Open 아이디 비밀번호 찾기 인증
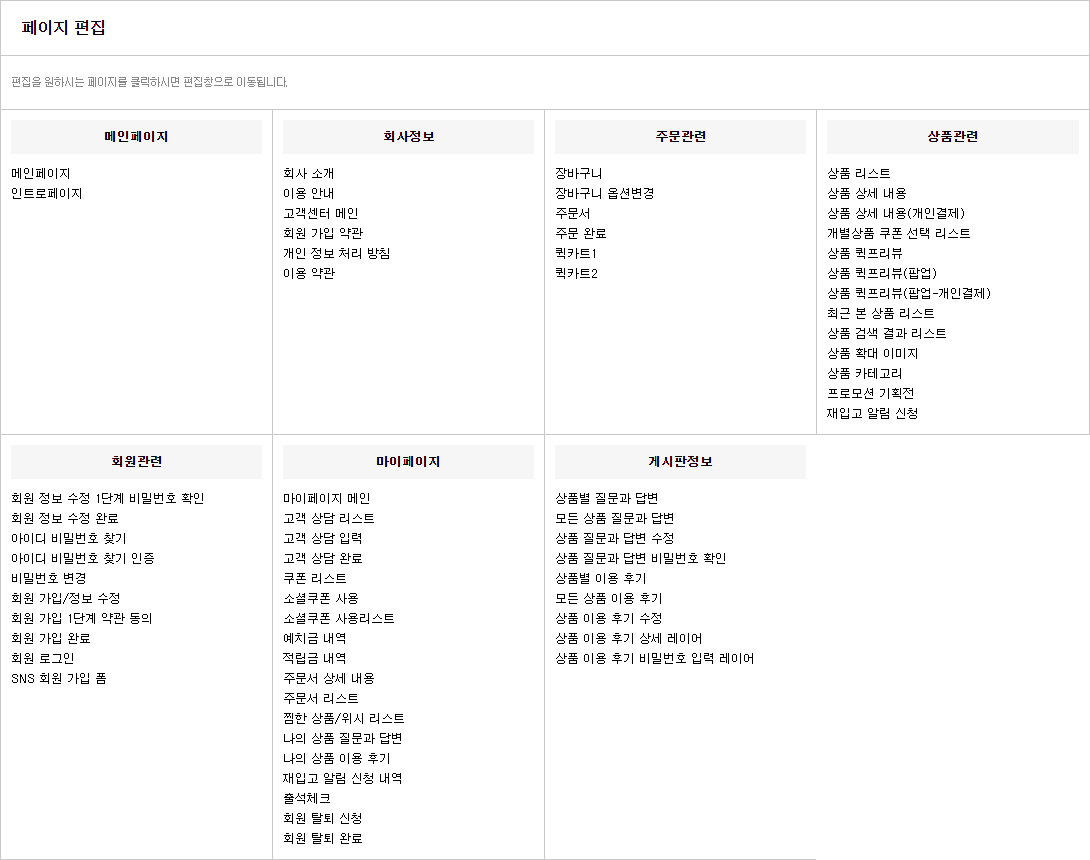This screenshot has height=860, width=1090. click(83, 558)
